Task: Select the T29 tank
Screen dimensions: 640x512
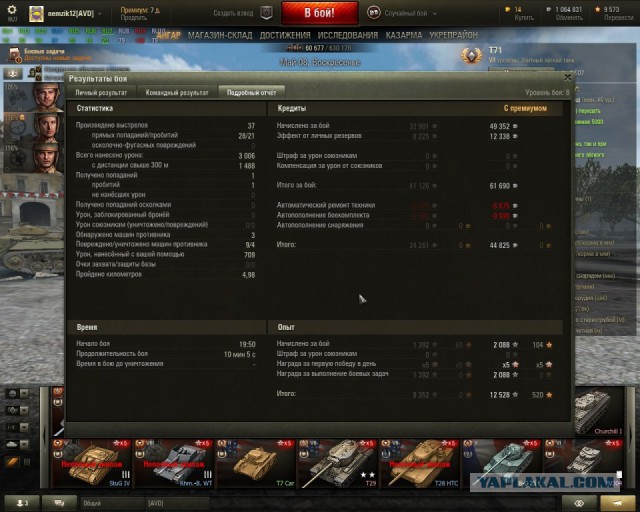Action: pos(337,463)
